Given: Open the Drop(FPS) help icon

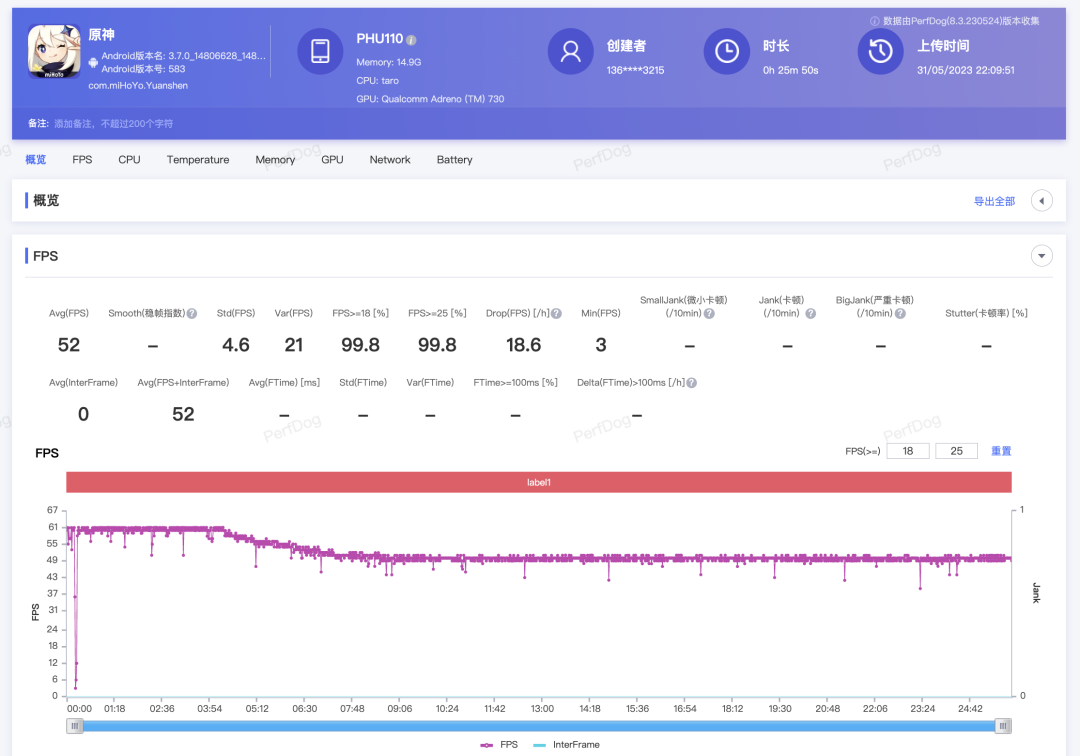Looking at the screenshot, I should point(557,313).
